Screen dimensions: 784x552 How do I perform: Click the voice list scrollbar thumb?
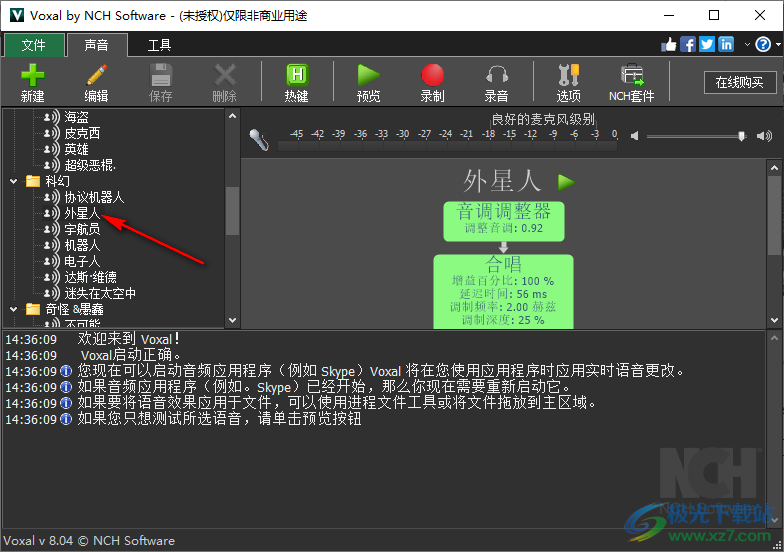pyautogui.click(x=232, y=210)
